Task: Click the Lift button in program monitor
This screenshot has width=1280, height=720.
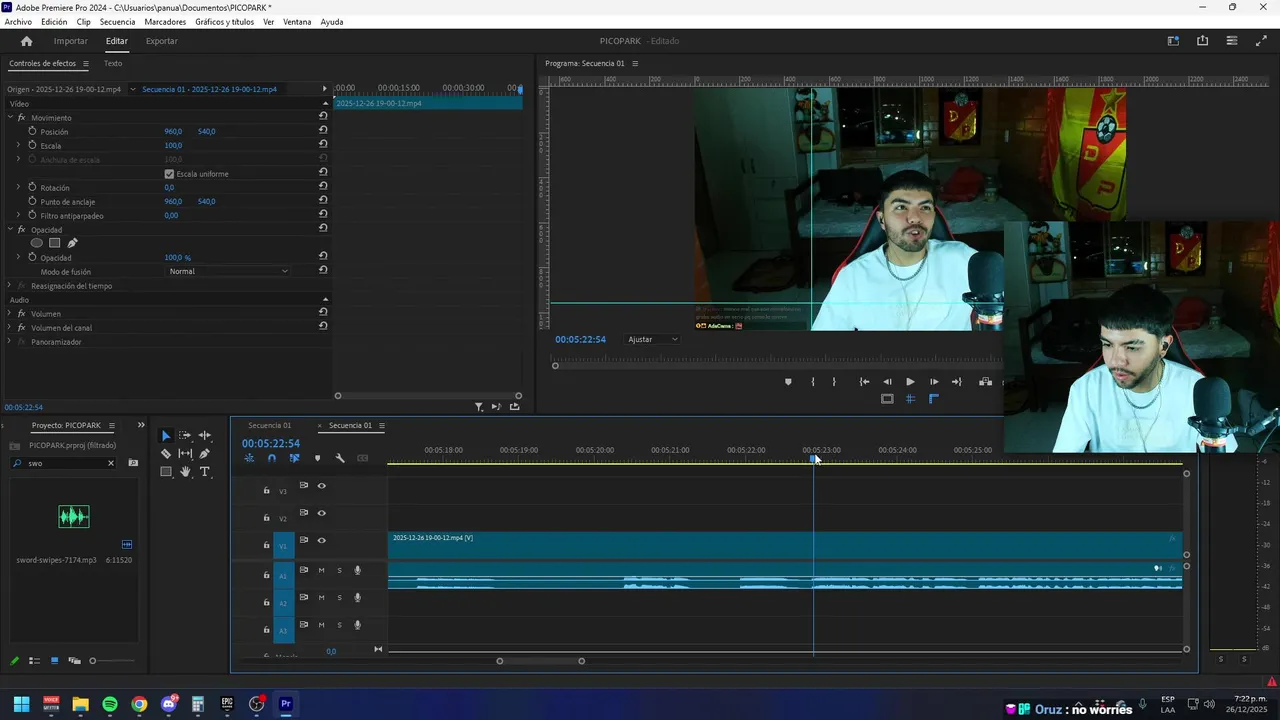Action: [986, 382]
